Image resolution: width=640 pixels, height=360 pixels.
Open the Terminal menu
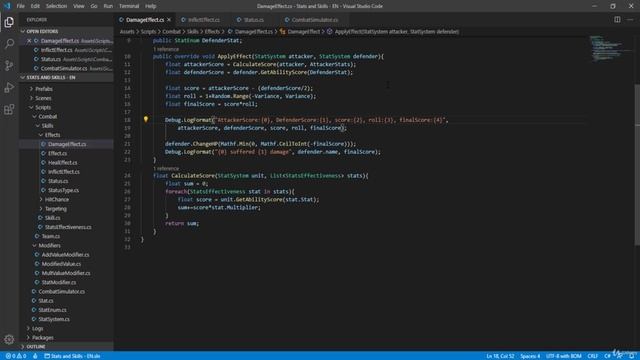129,6
